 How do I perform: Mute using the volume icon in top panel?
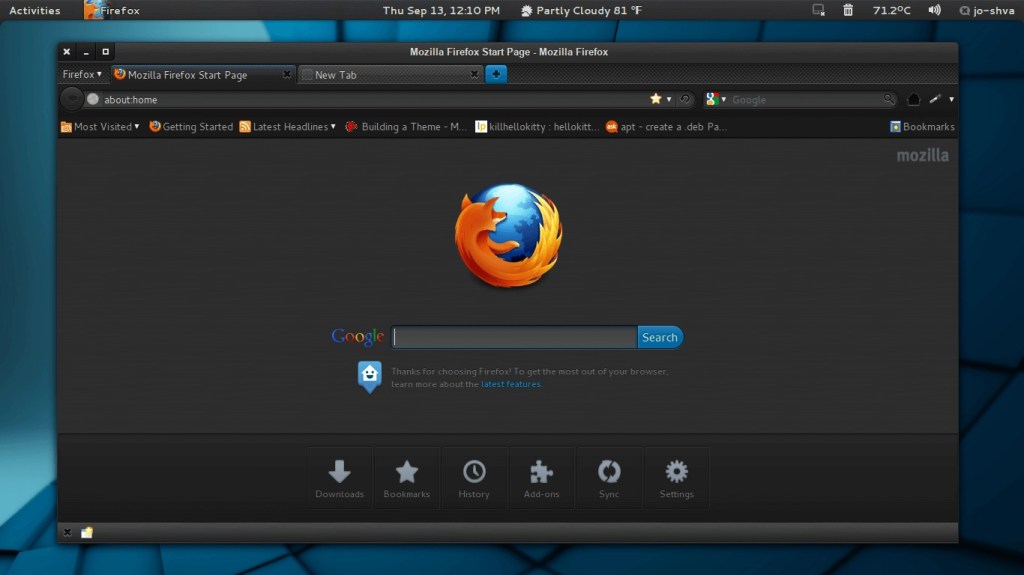[934, 10]
